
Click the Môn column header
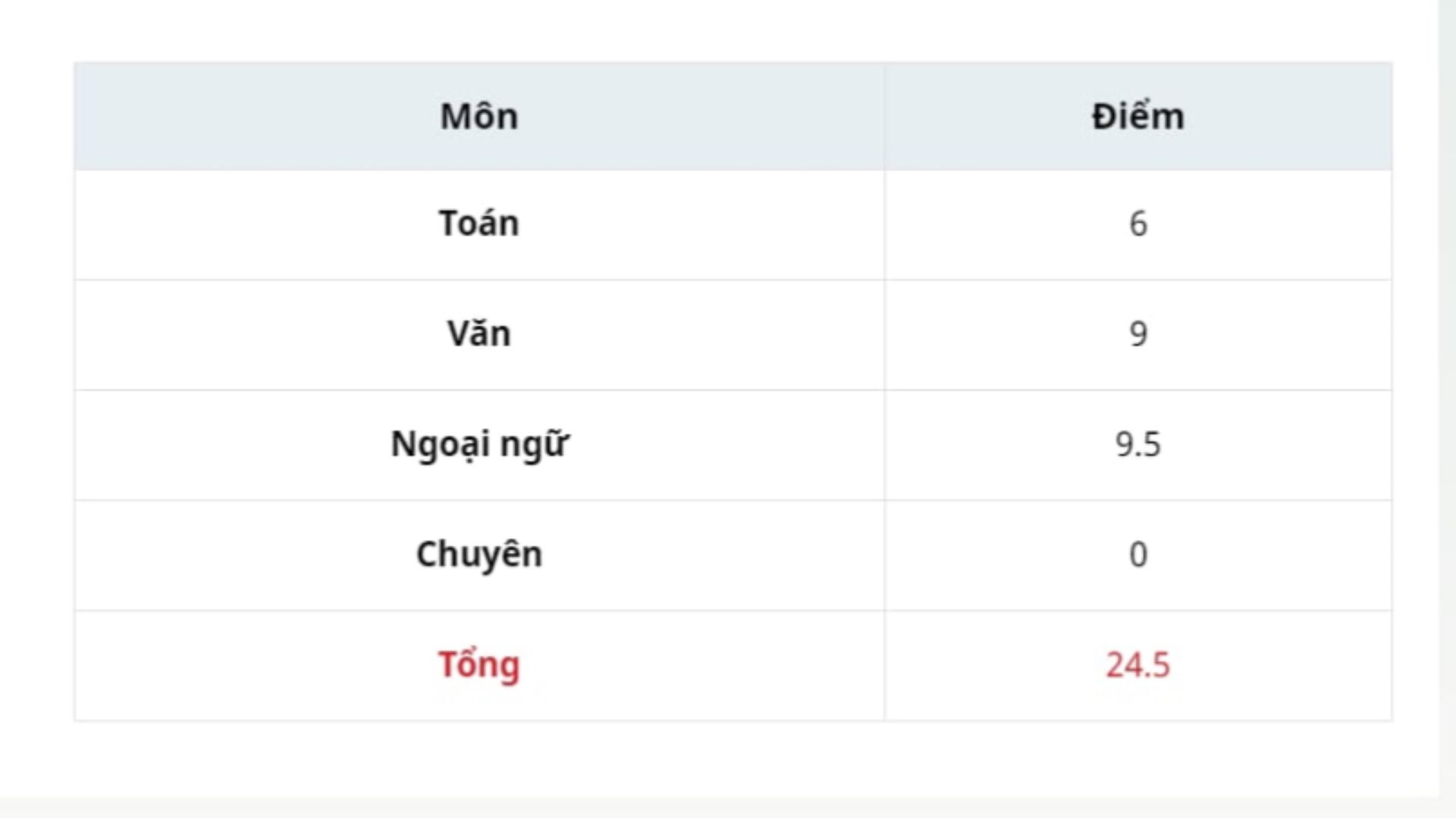pos(479,117)
